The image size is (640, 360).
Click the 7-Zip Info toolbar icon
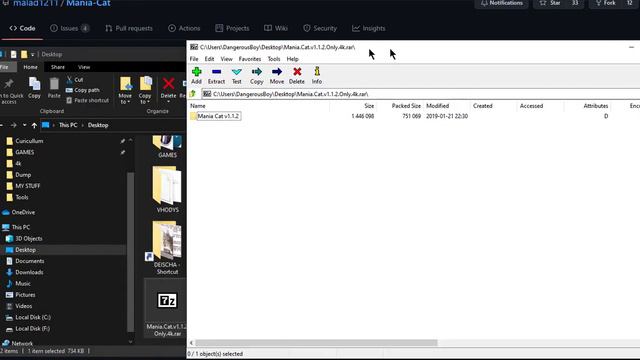click(317, 76)
